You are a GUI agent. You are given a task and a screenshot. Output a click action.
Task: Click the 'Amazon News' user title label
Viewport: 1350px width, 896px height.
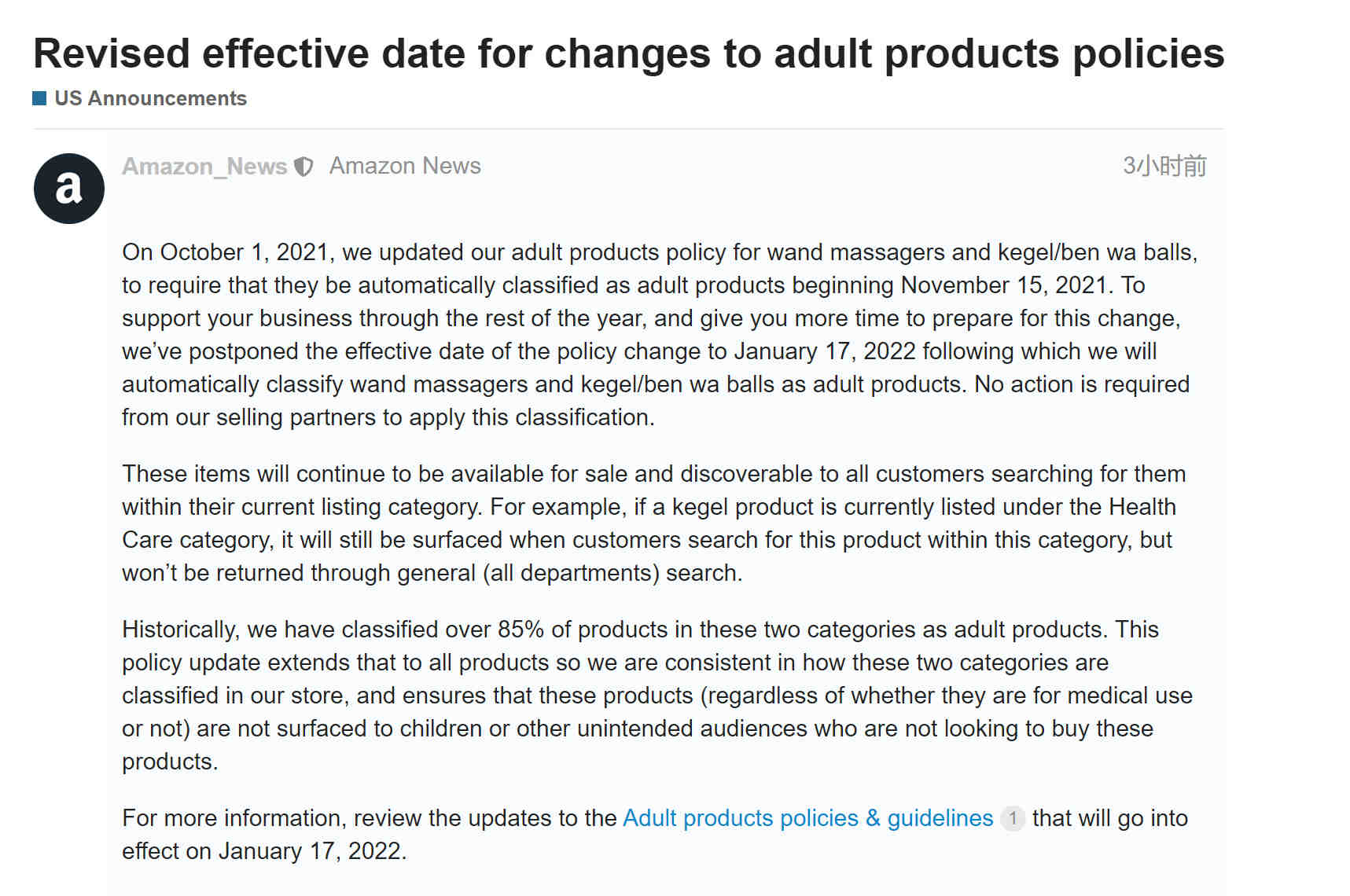tap(405, 166)
